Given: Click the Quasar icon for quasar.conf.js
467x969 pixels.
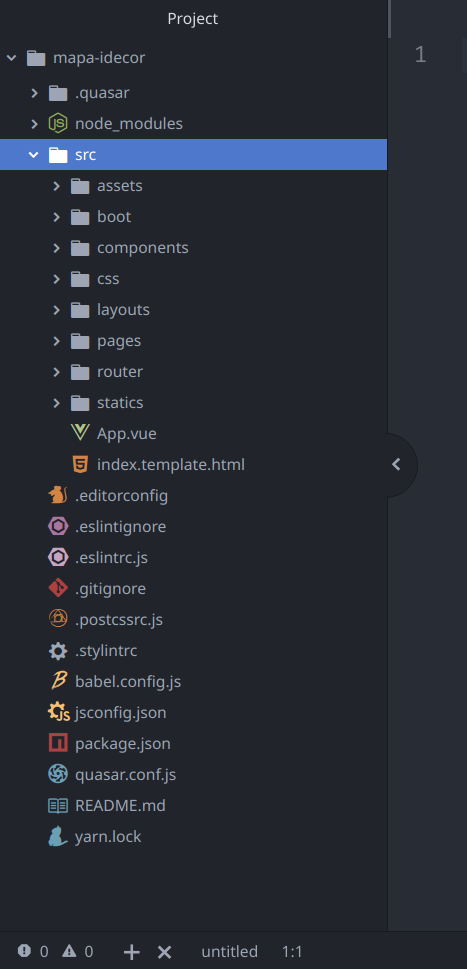Looking at the screenshot, I should (x=58, y=774).
